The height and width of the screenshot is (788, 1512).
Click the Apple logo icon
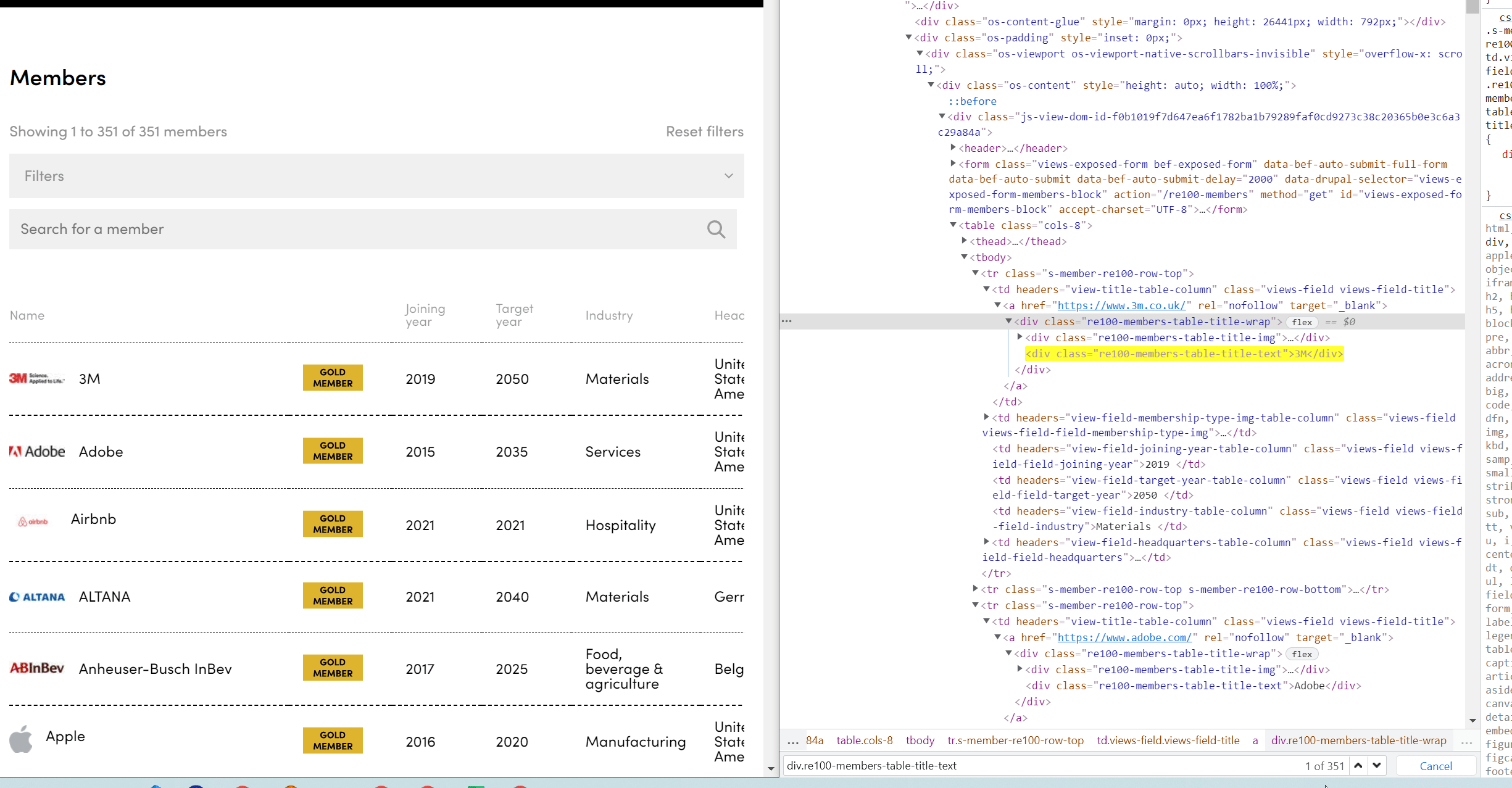pyautogui.click(x=21, y=739)
